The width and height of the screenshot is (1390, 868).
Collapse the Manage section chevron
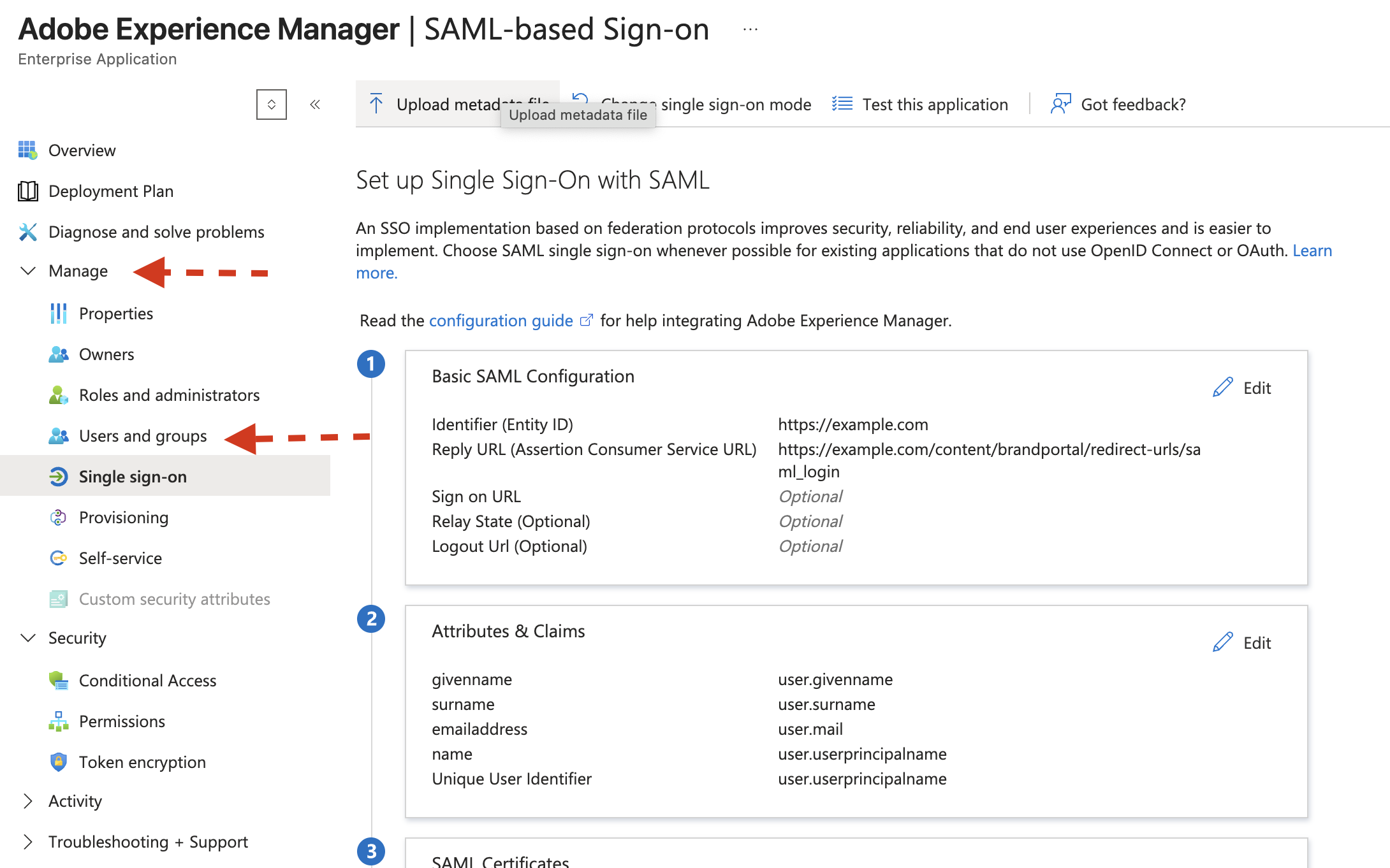click(28, 271)
